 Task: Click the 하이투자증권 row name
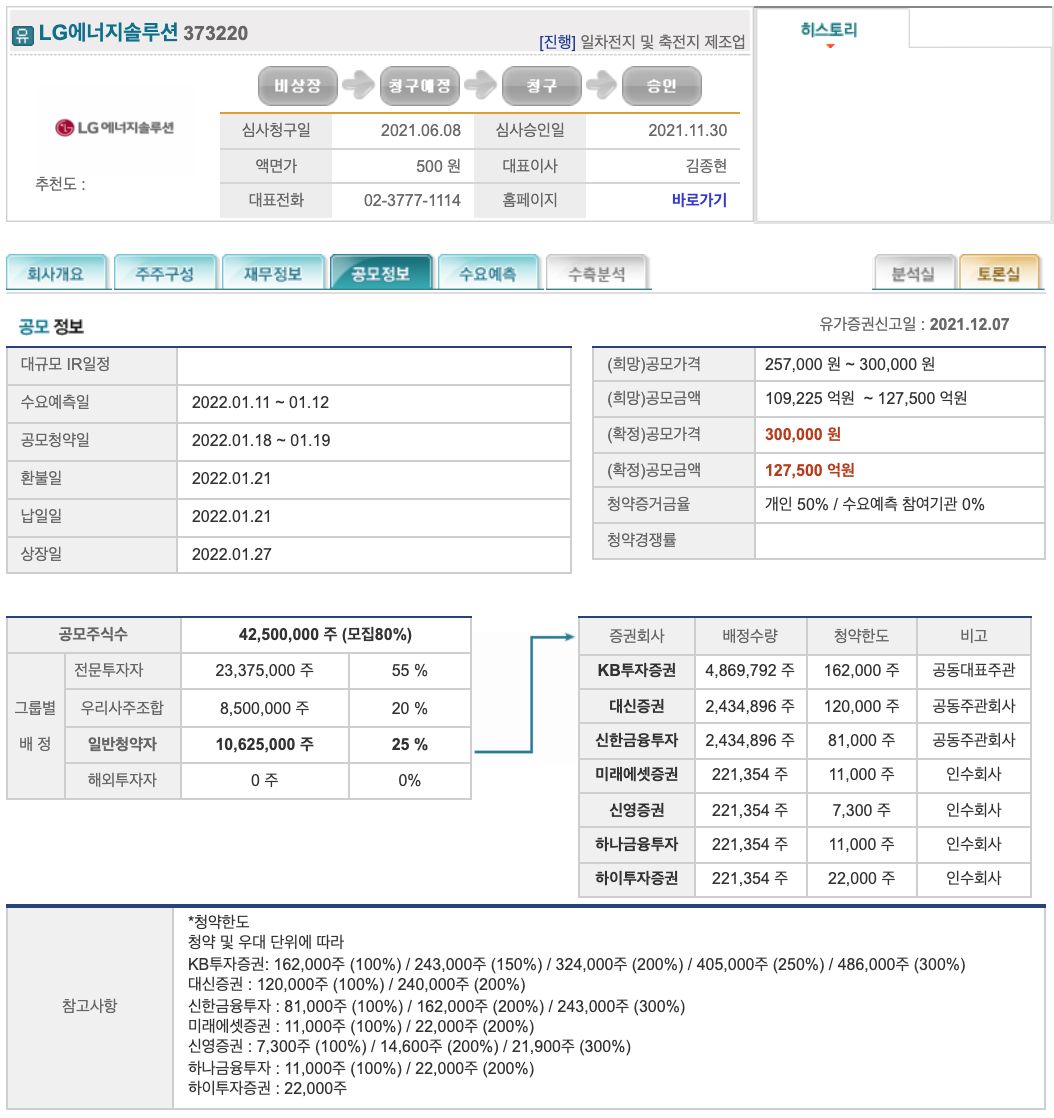tap(636, 878)
